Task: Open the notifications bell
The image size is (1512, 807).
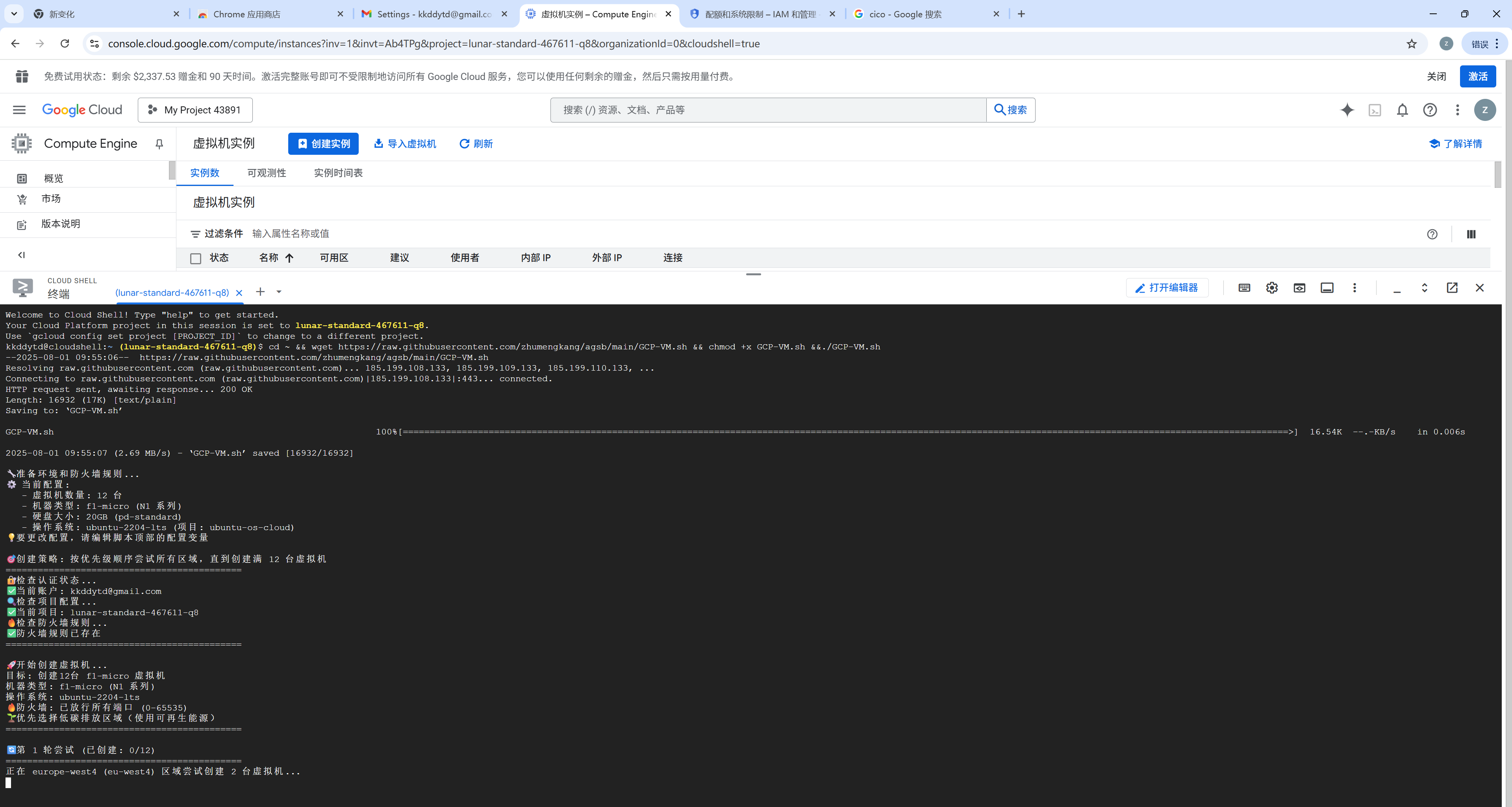Action: point(1402,110)
